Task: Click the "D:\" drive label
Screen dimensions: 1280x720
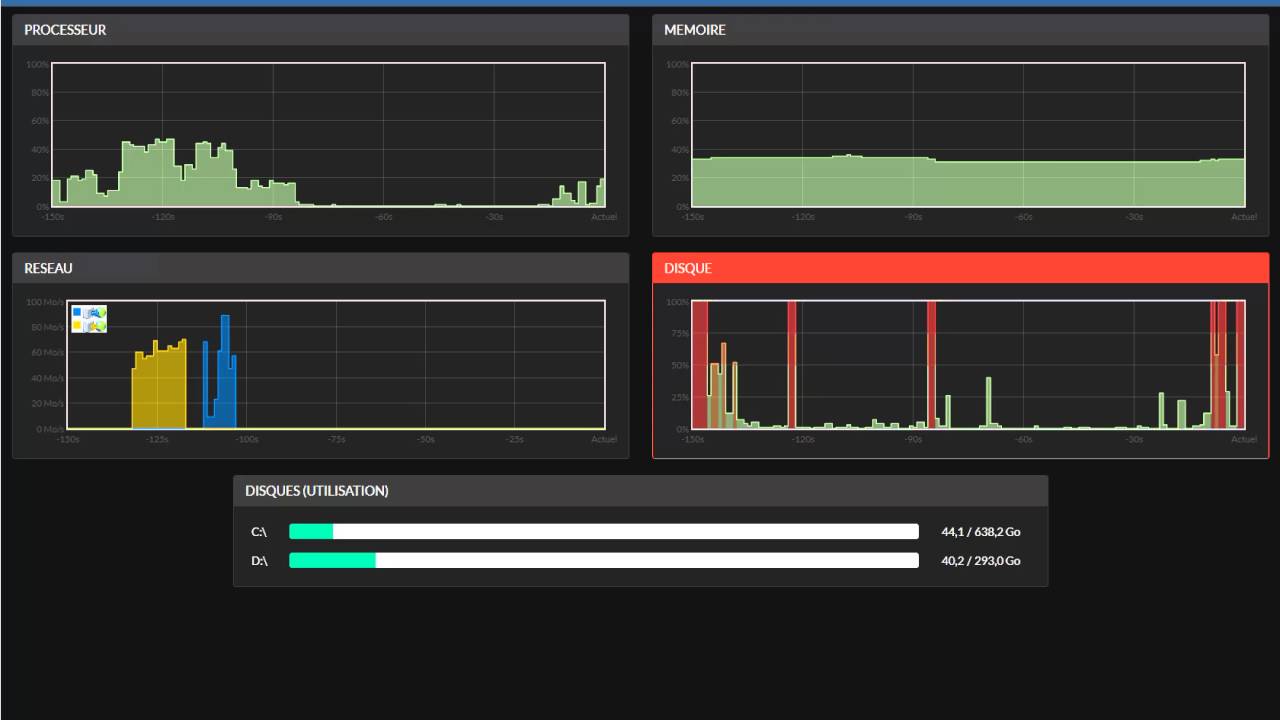Action: [x=259, y=561]
